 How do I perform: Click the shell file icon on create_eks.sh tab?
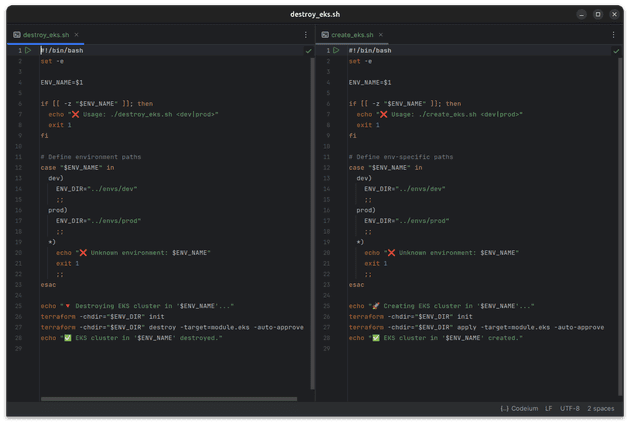(x=324, y=35)
